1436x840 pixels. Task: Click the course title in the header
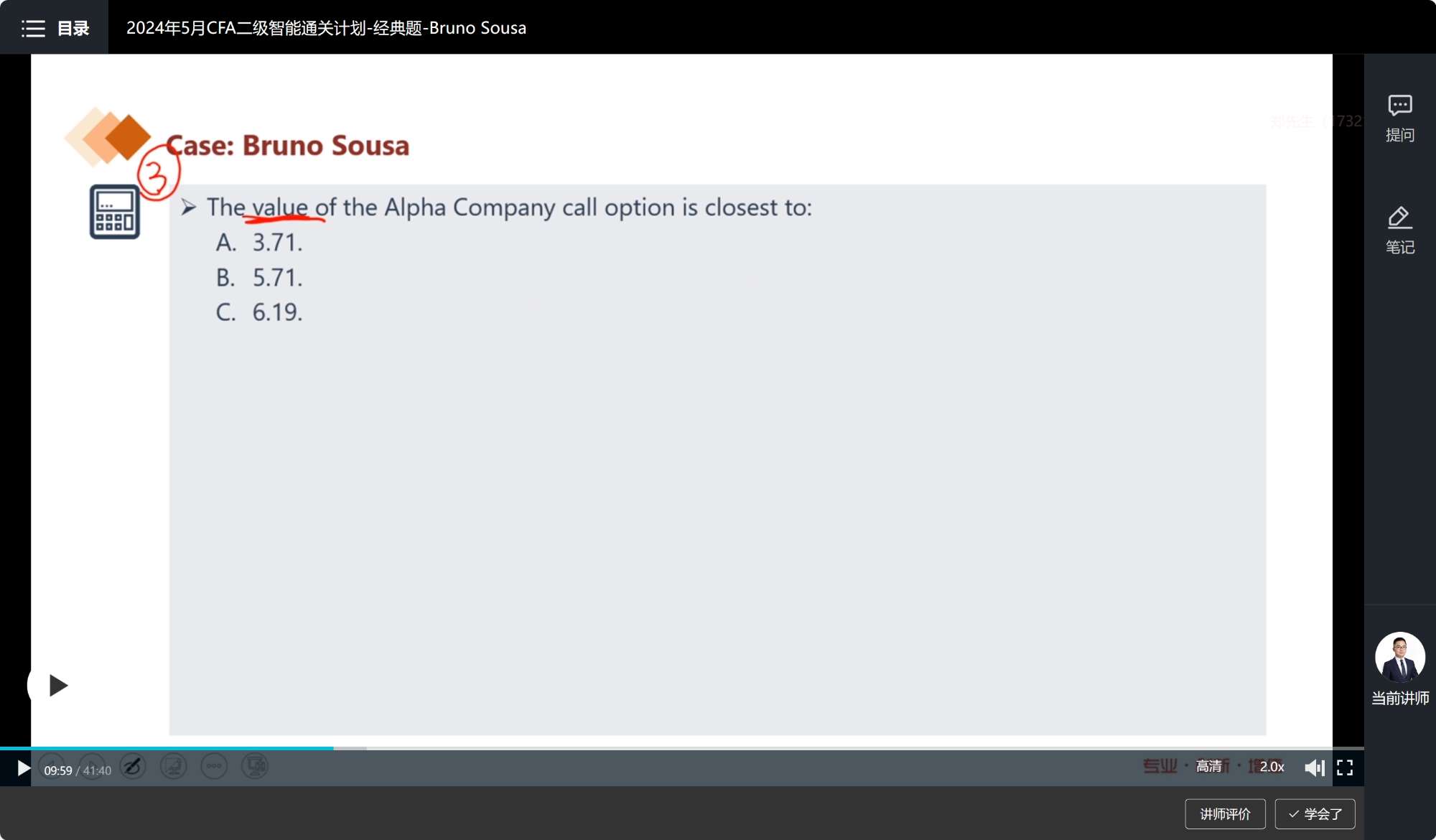[326, 28]
